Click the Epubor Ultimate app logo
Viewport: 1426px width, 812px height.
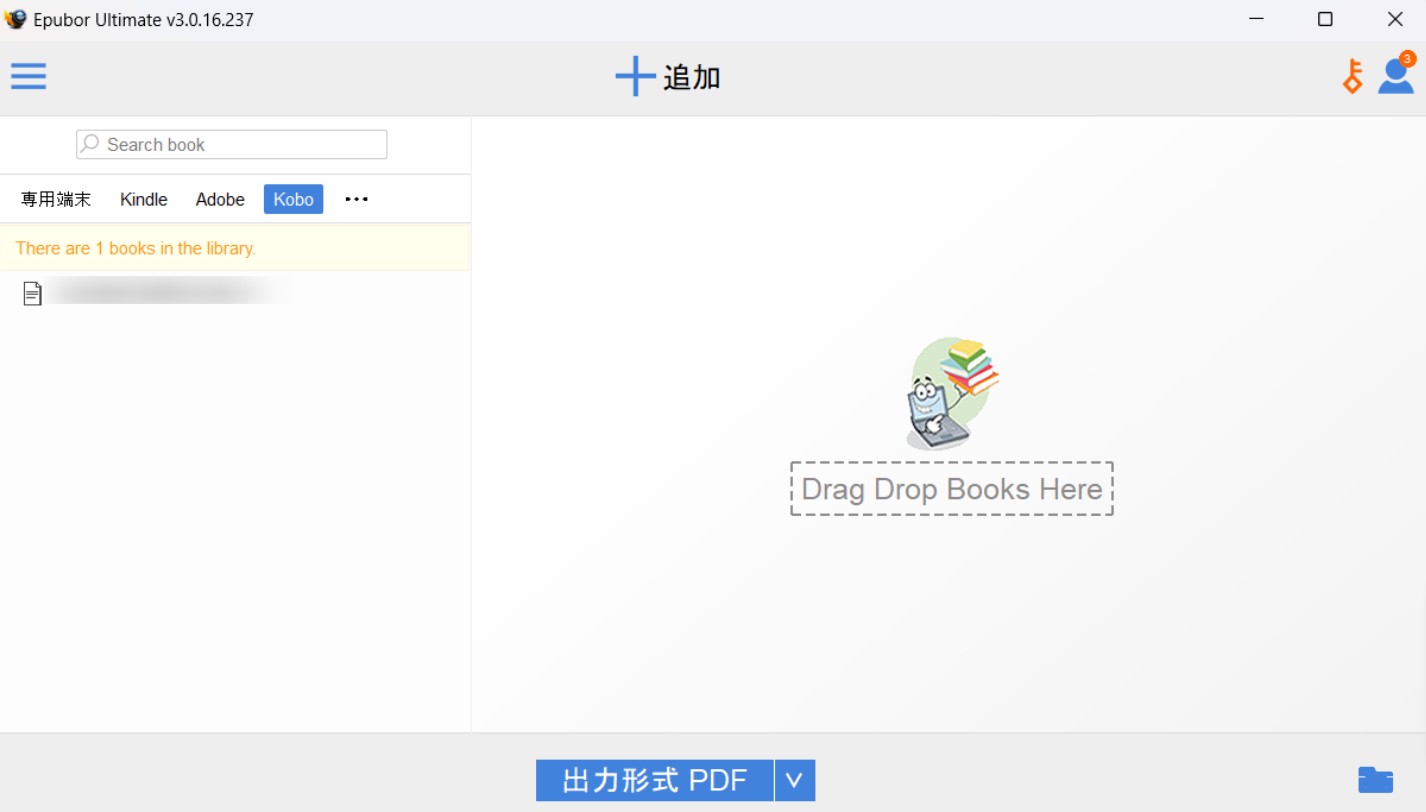click(15, 19)
